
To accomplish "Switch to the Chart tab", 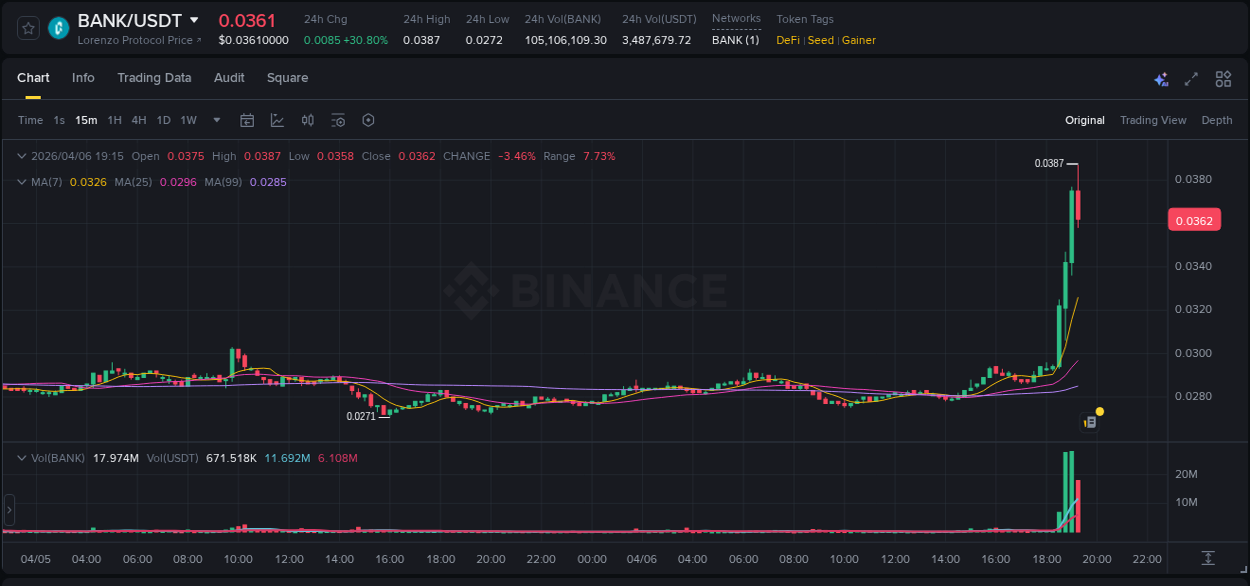I will pyautogui.click(x=33, y=78).
